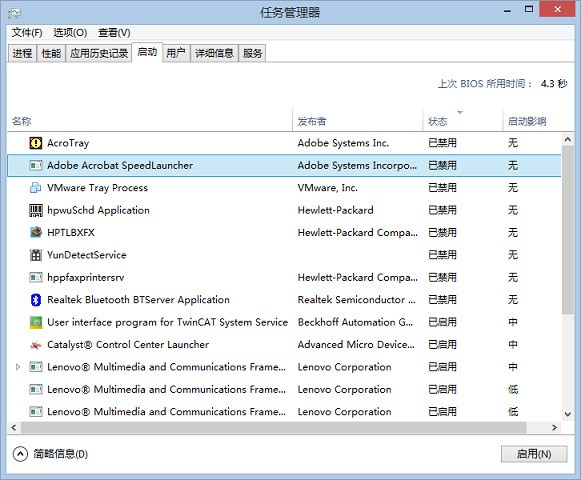Click the horizontal scrollbar right arrow

[x=554, y=427]
